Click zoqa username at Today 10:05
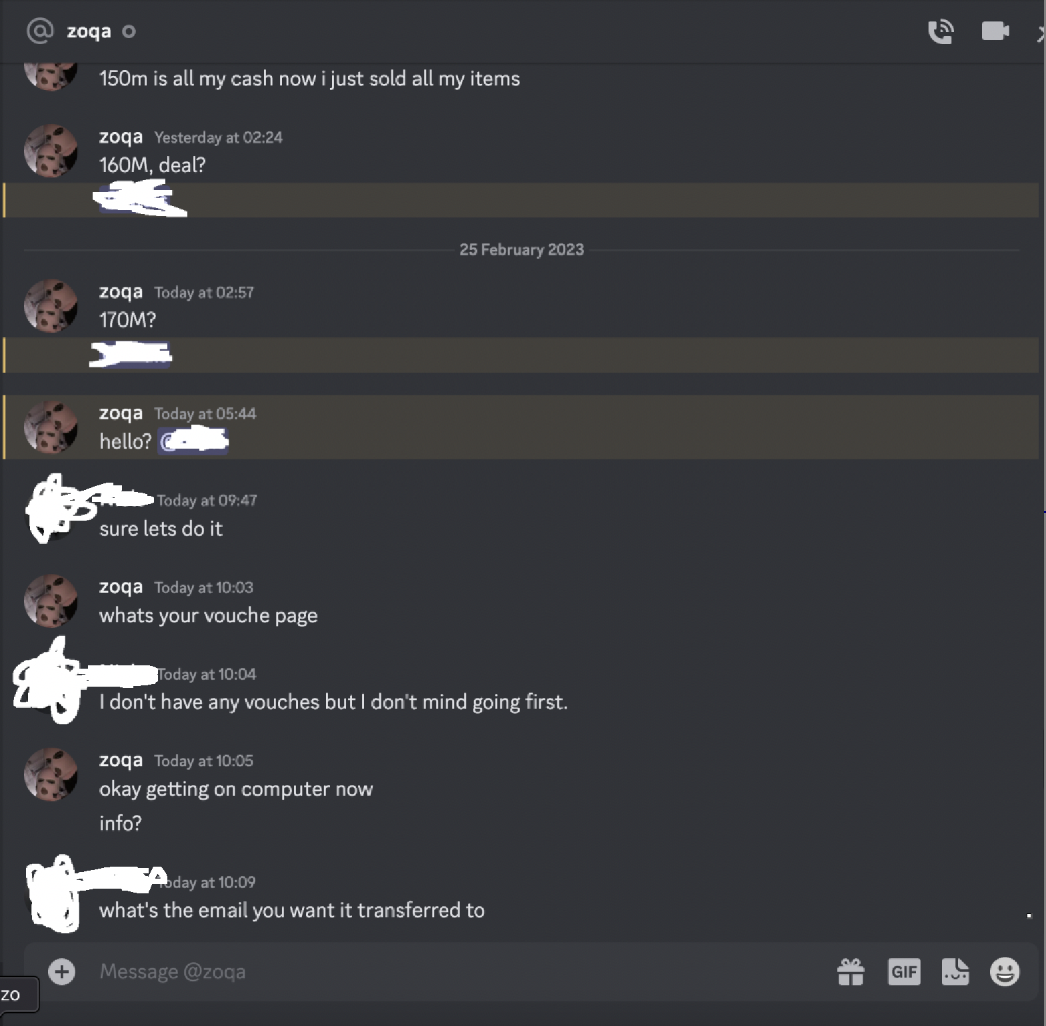This screenshot has width=1046, height=1026. [121, 760]
